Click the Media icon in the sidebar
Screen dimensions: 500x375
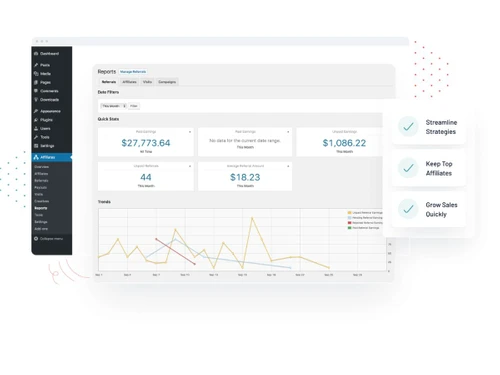(x=36, y=74)
